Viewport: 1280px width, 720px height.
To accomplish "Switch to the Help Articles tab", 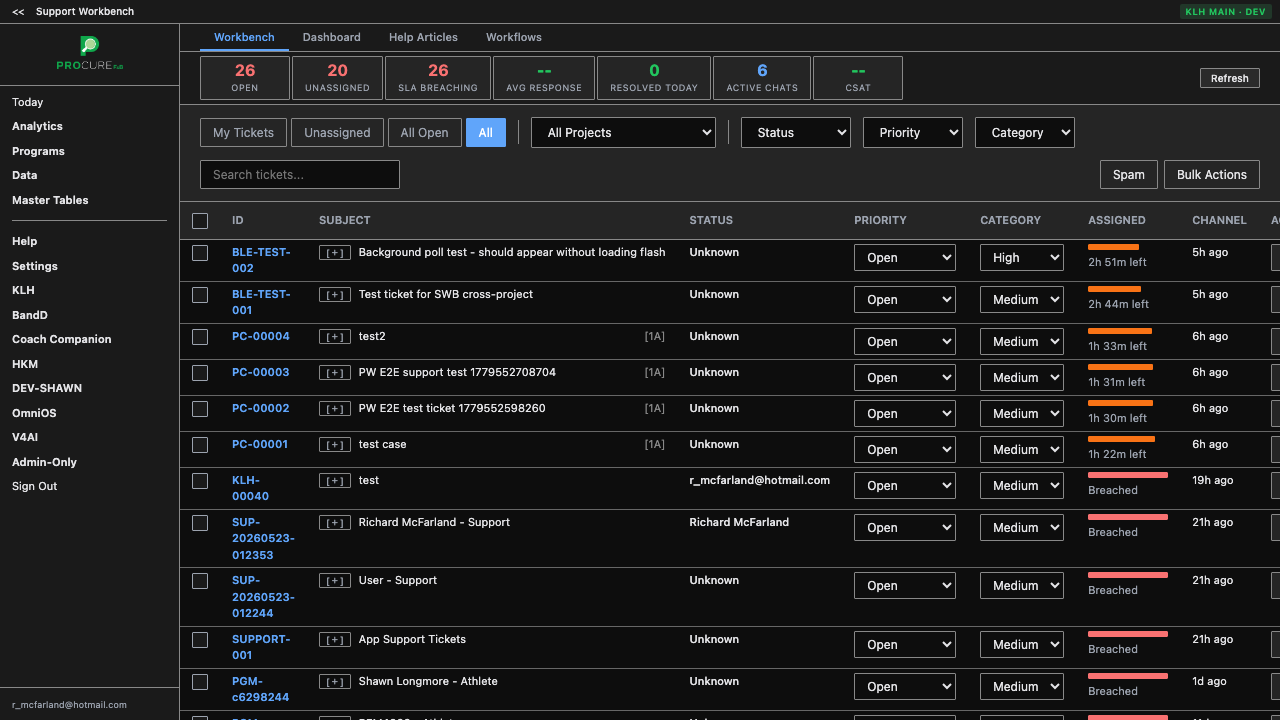I will pos(423,37).
